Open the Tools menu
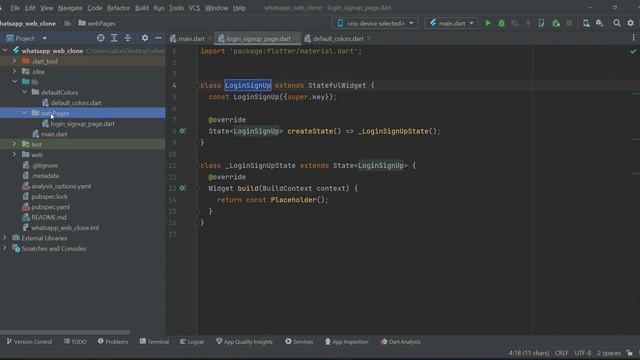Viewport: 640px width, 360px height. click(x=176, y=8)
